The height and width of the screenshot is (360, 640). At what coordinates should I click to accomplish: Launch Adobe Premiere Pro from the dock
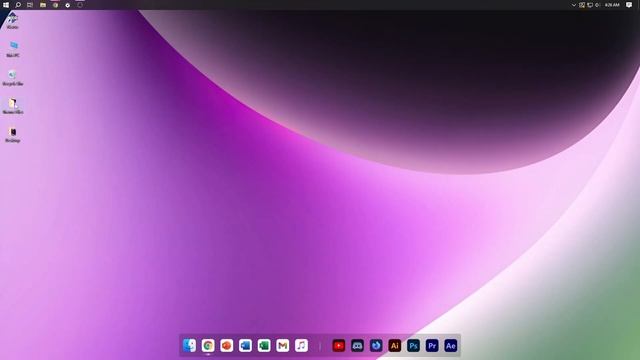click(x=432, y=346)
